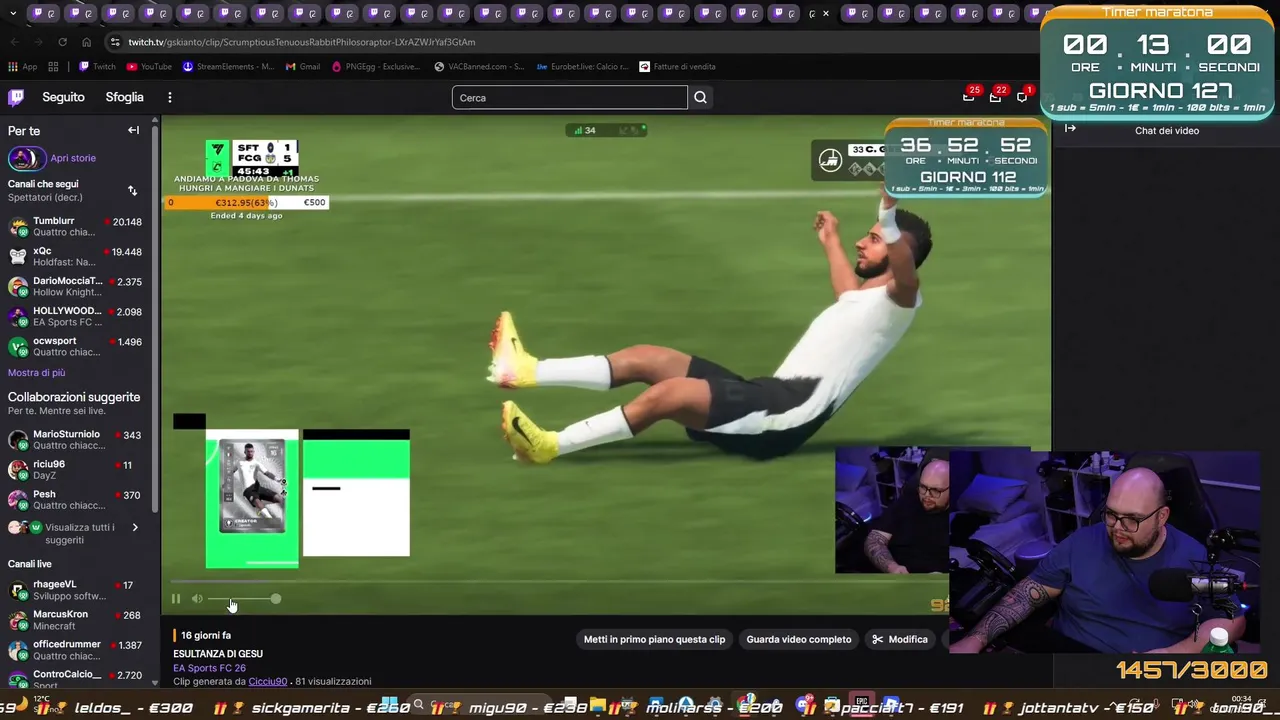Open Pesh channel in sidebar
This screenshot has width=1280, height=720.
(x=75, y=499)
